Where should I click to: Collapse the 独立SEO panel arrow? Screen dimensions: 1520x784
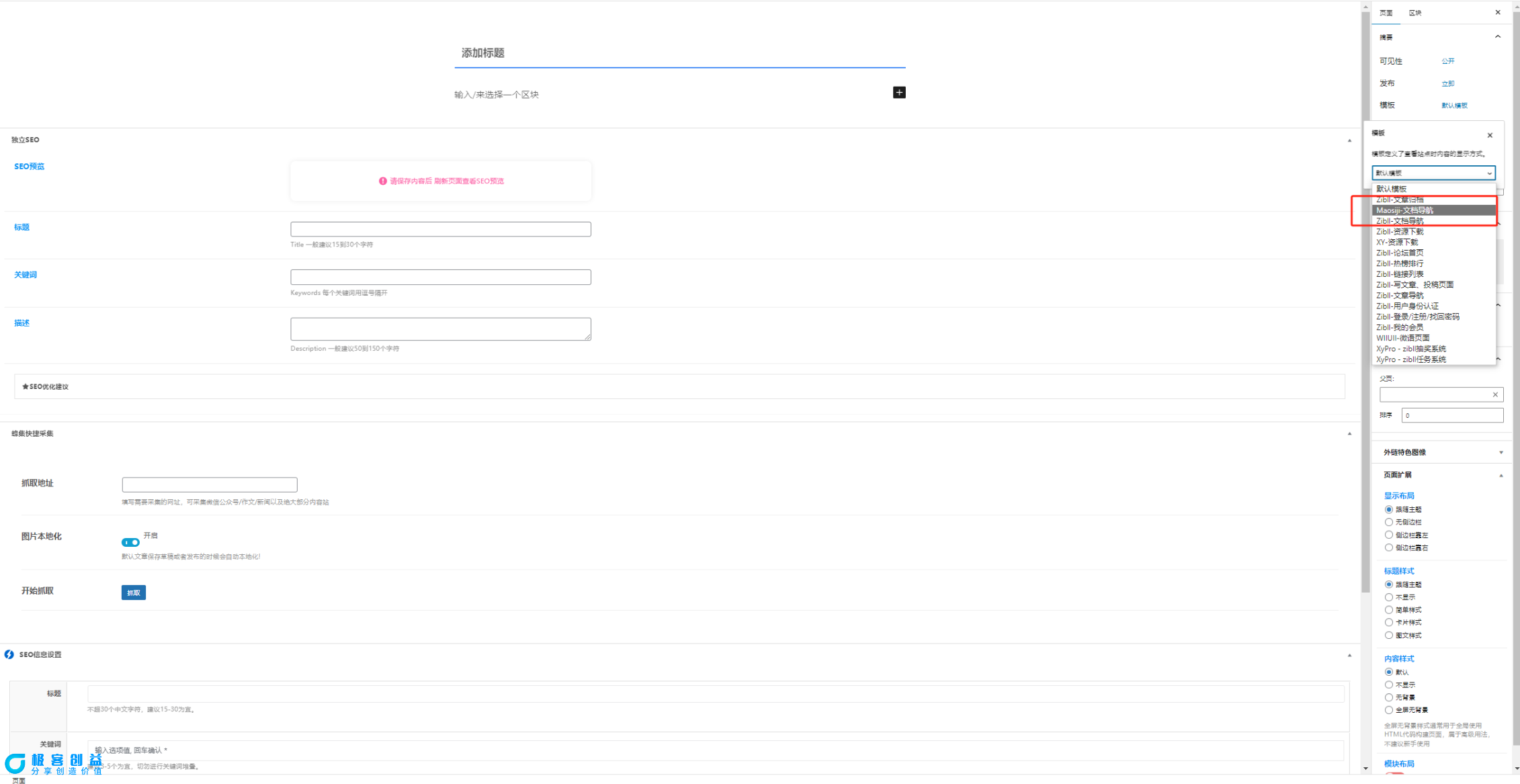tap(1349, 140)
